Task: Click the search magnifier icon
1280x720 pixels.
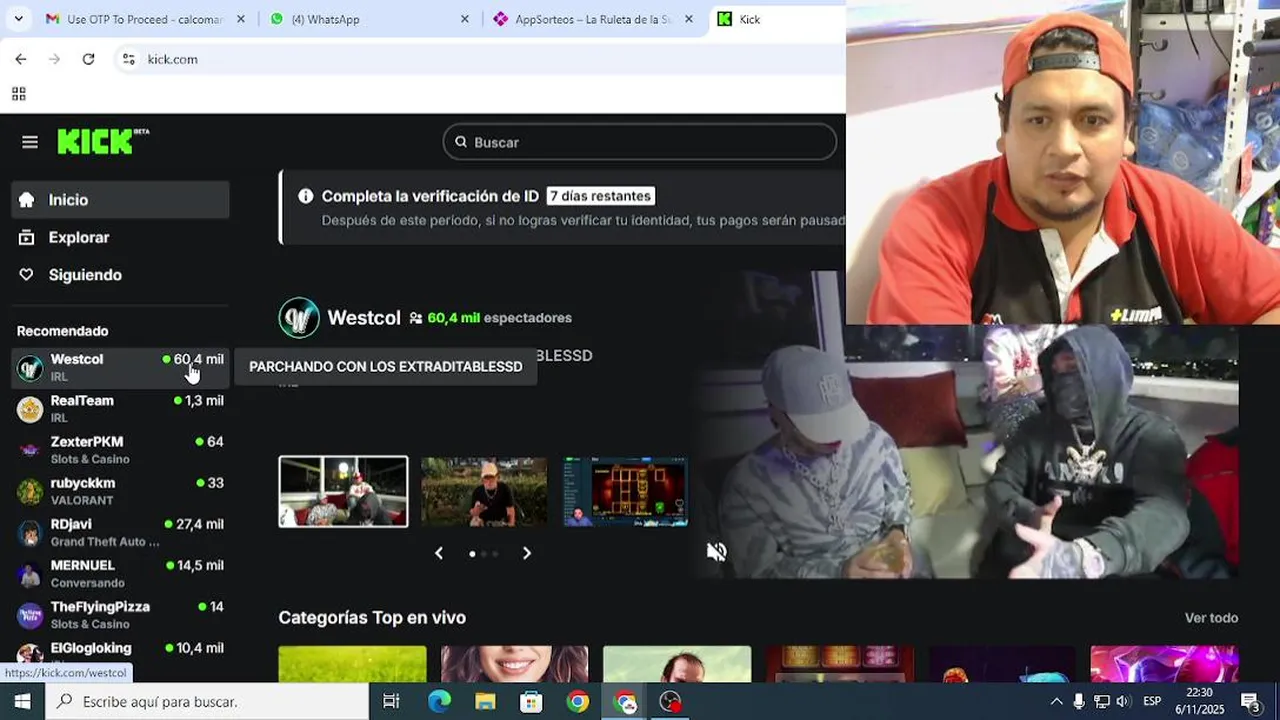Action: click(461, 142)
